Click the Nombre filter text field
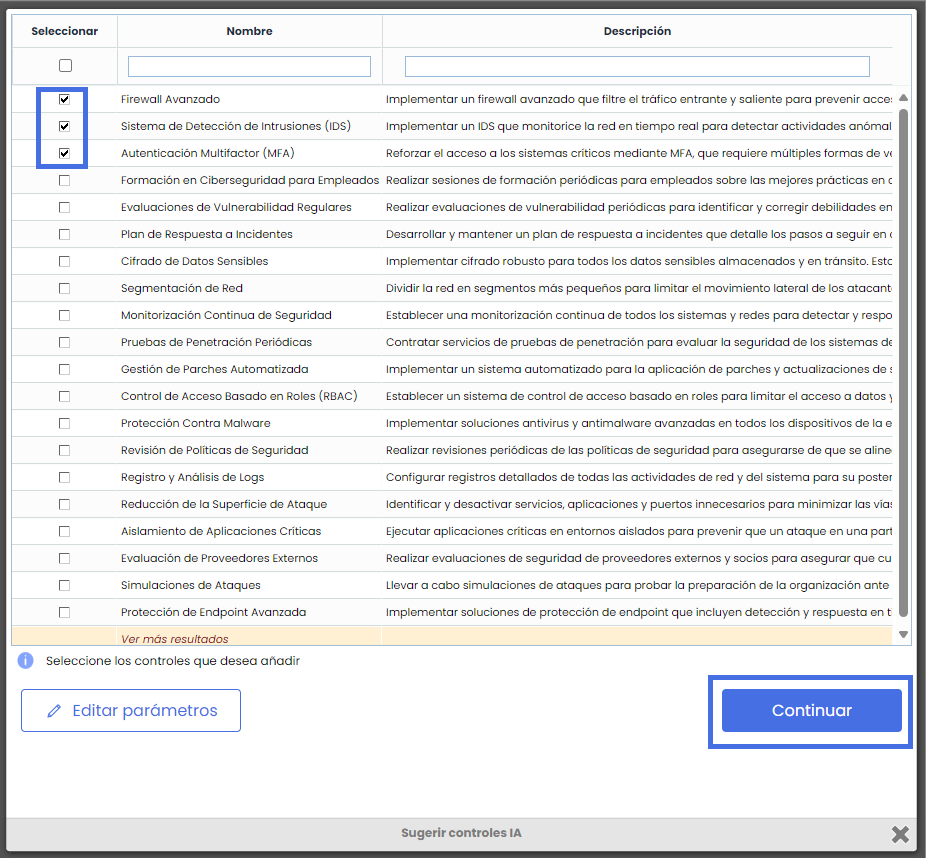Image resolution: width=926 pixels, height=858 pixels. (249, 67)
